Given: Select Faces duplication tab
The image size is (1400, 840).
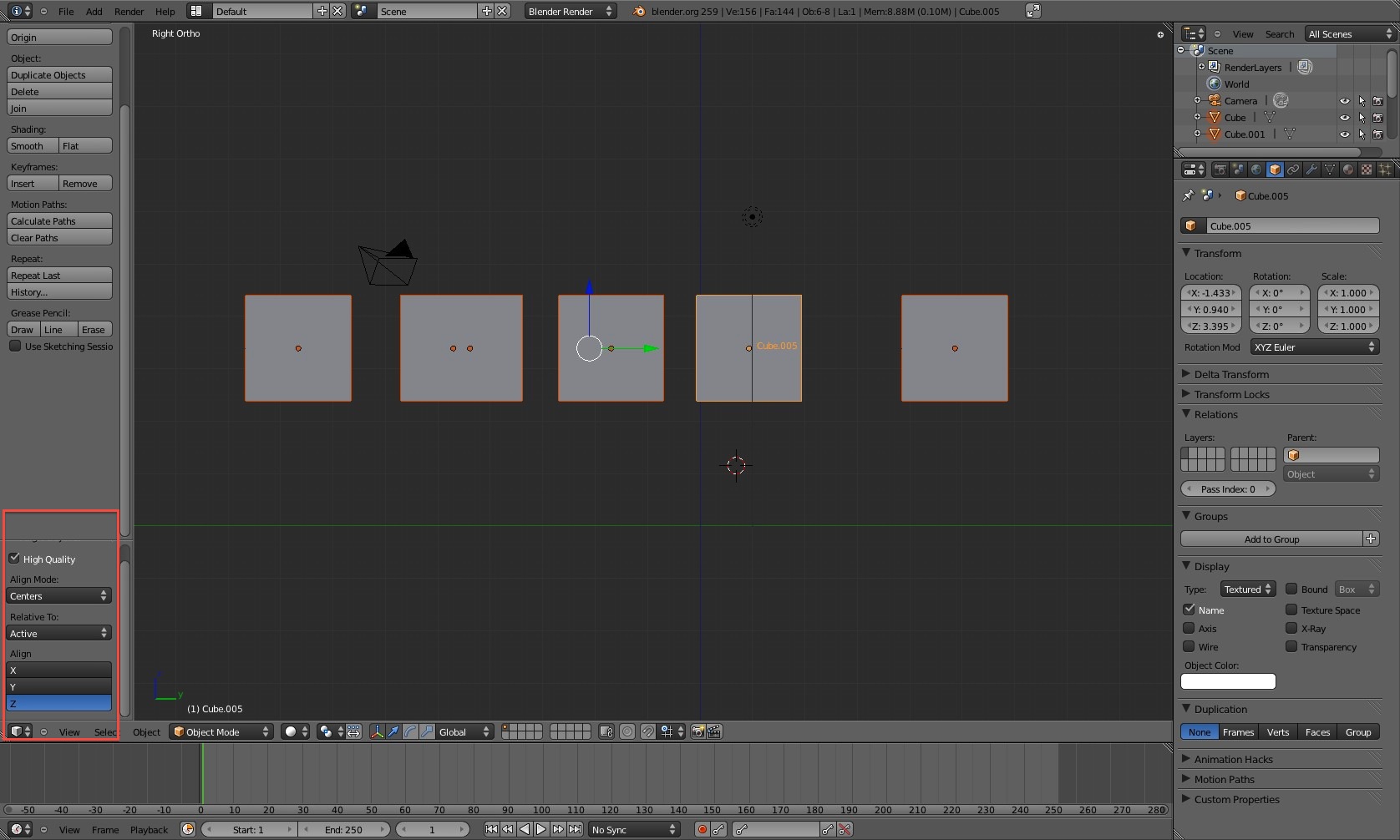Looking at the screenshot, I should pyautogui.click(x=1317, y=731).
